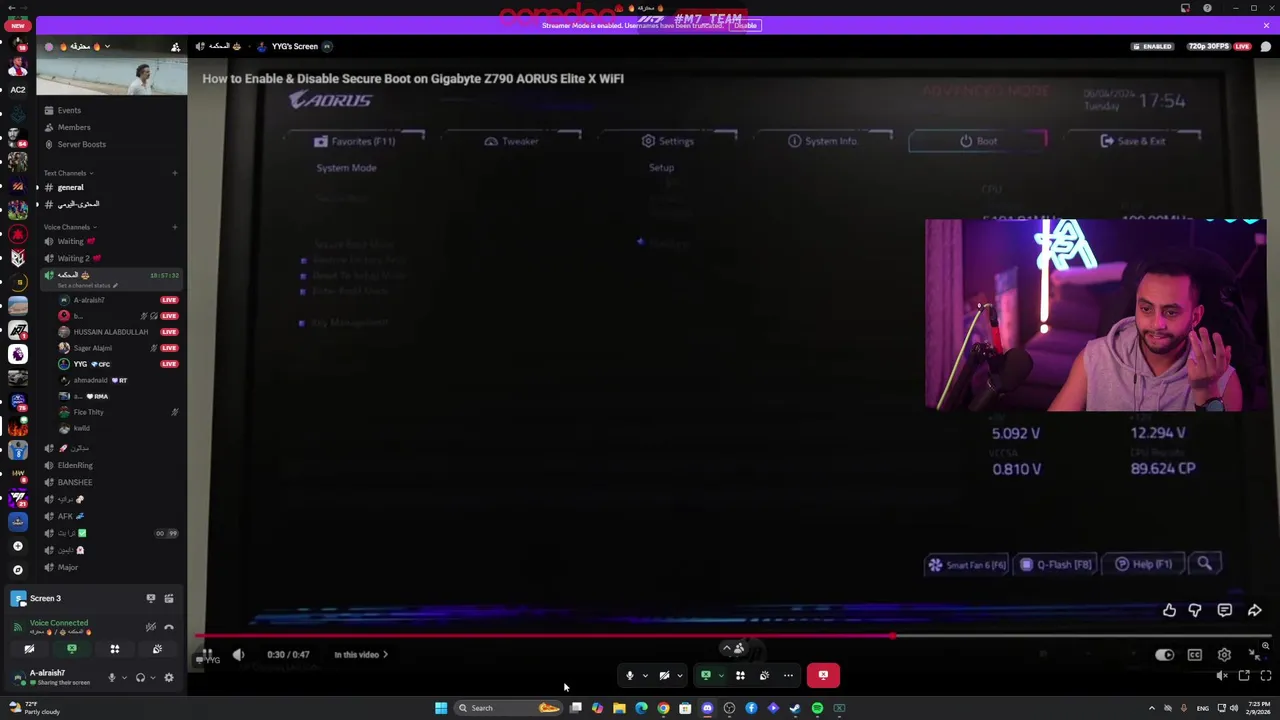
Task: Deafen with headphones icon in user panel
Action: pyautogui.click(x=140, y=677)
